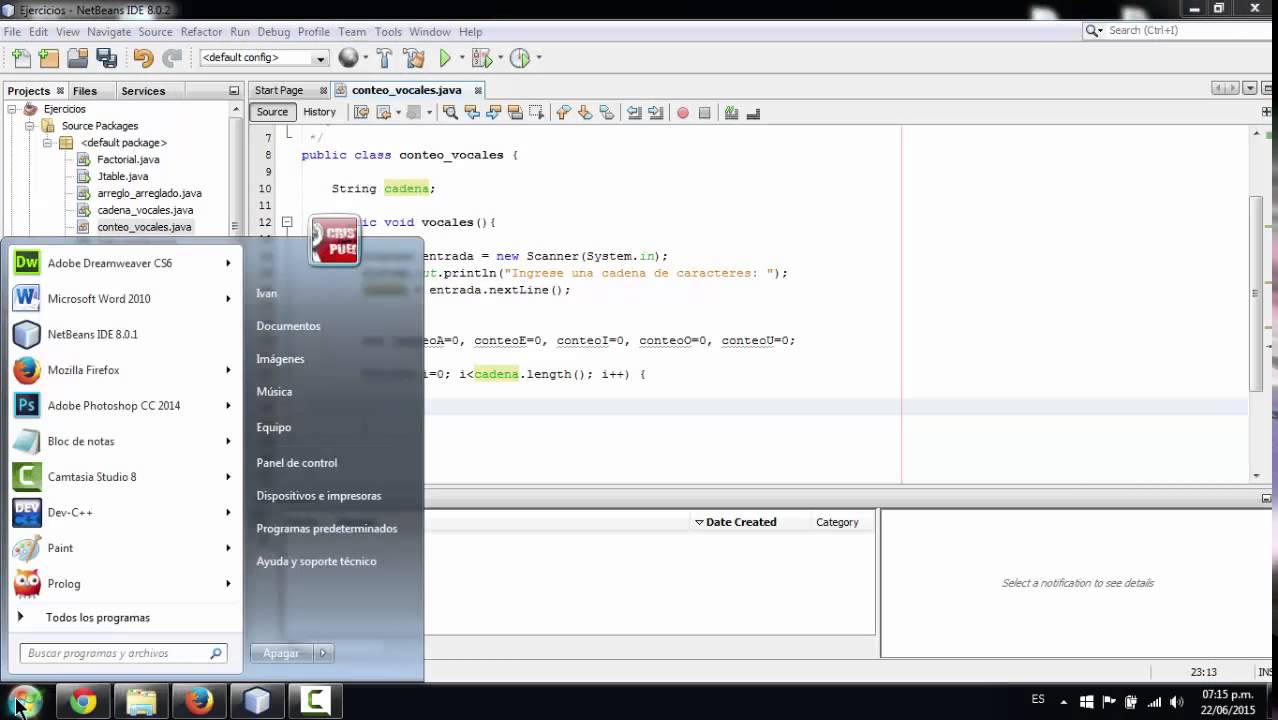1278x720 pixels.
Task: Click the Find Selection magnifier icon
Action: point(450,113)
